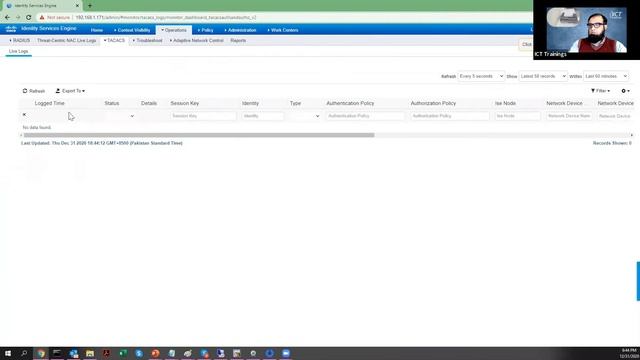Clear the filter row with the X icon

[24, 115]
